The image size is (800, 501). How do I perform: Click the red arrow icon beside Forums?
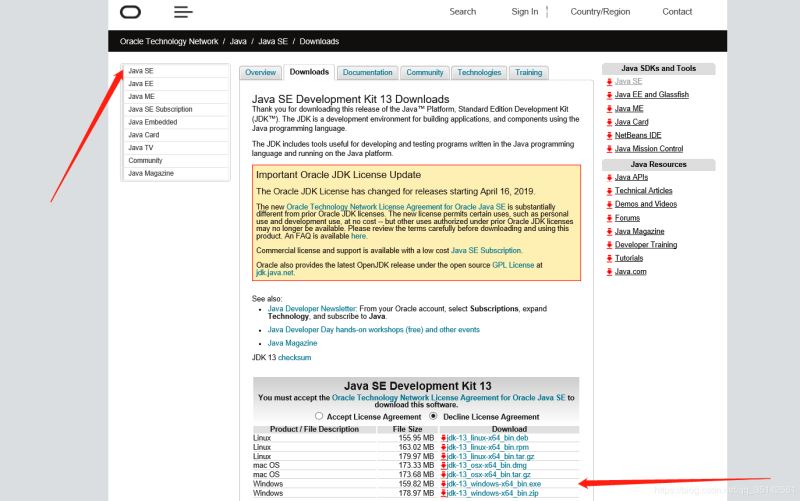[x=609, y=218]
